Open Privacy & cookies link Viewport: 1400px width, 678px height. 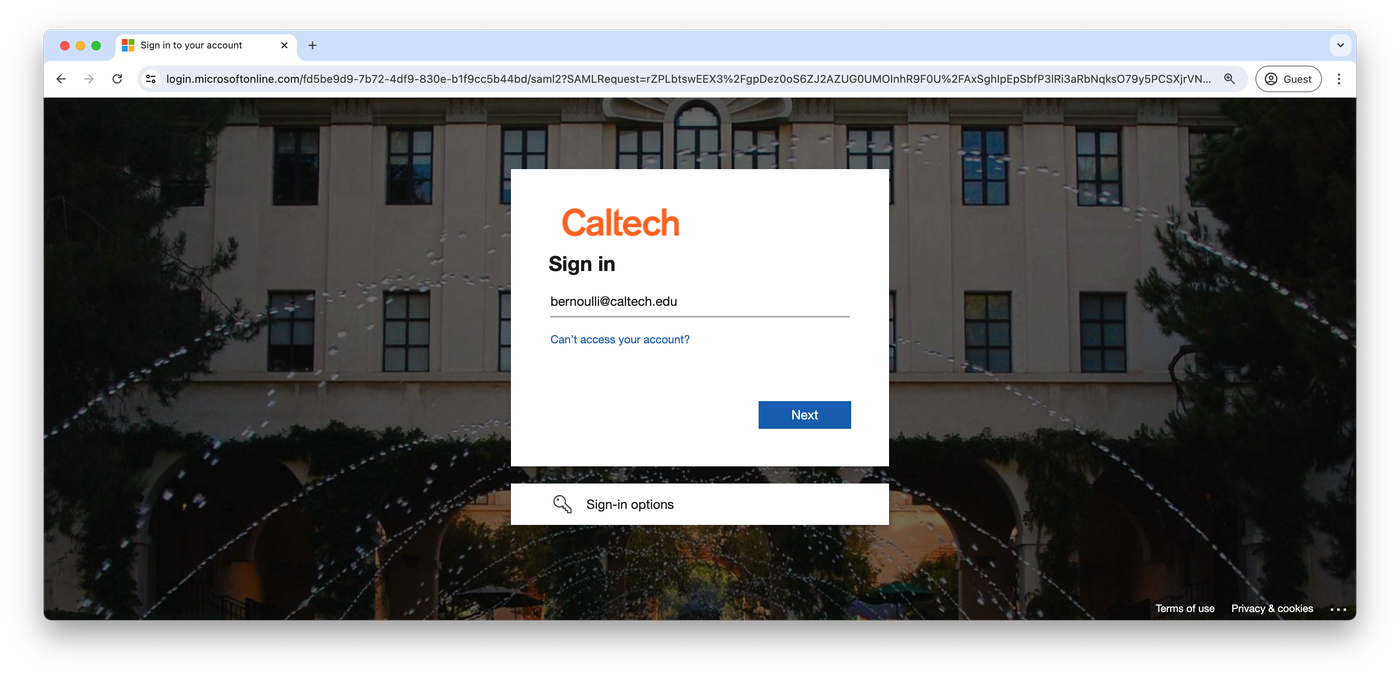click(1272, 608)
